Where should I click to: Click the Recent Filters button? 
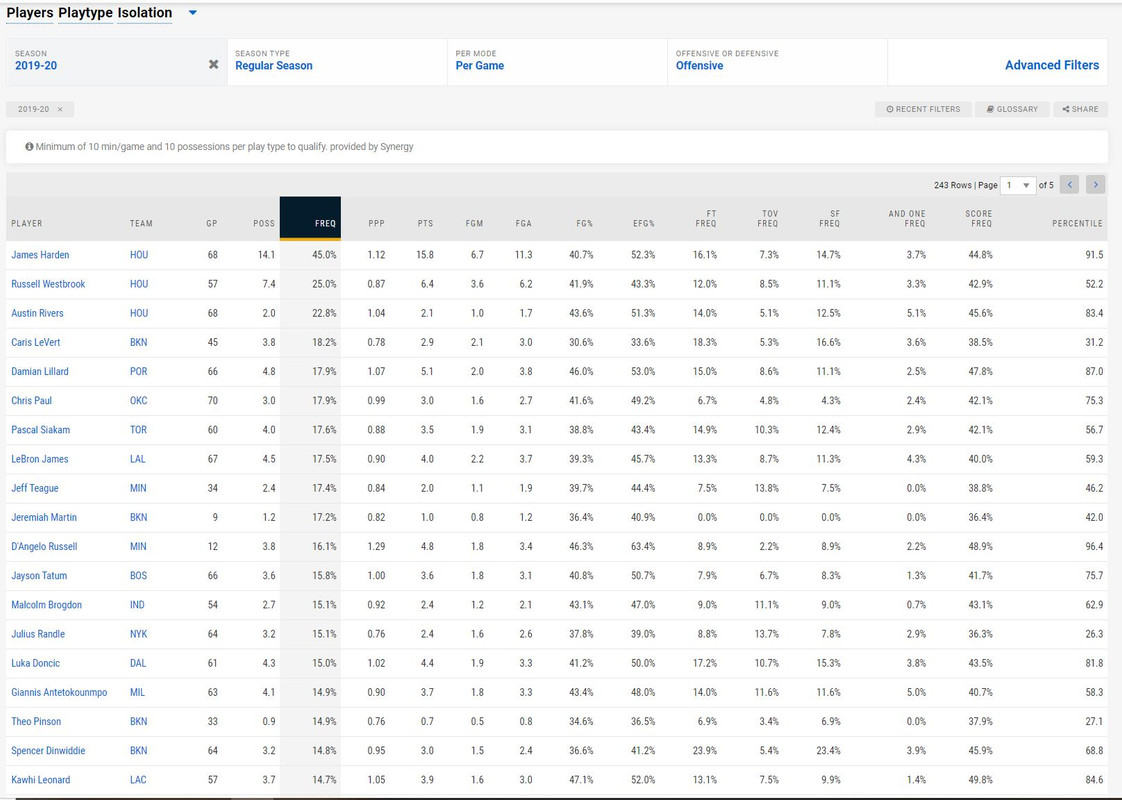(x=923, y=109)
